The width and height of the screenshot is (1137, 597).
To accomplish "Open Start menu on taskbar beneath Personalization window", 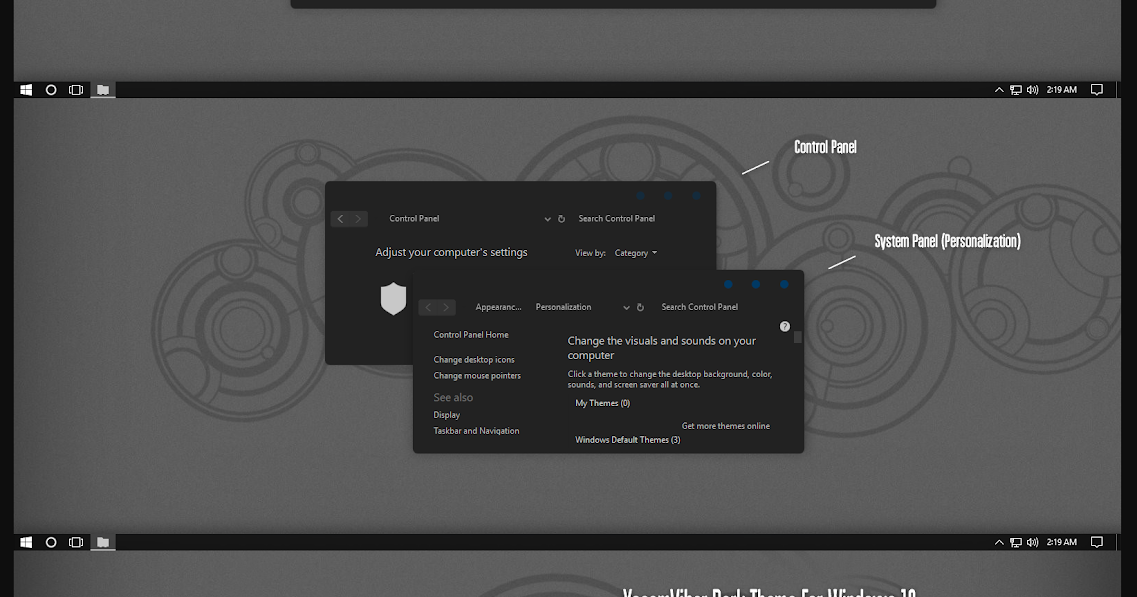I will tap(26, 542).
